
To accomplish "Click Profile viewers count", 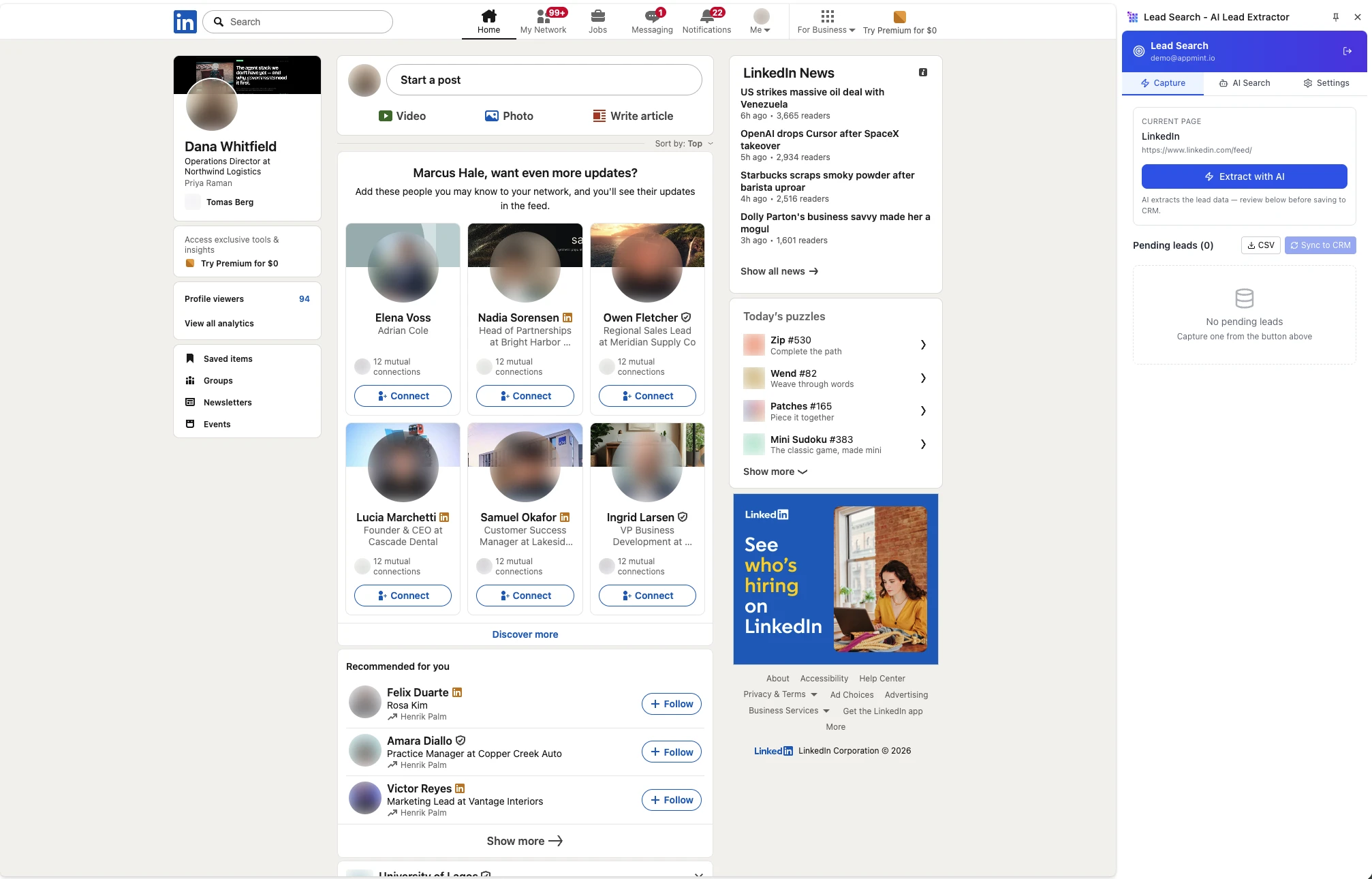I will (305, 299).
